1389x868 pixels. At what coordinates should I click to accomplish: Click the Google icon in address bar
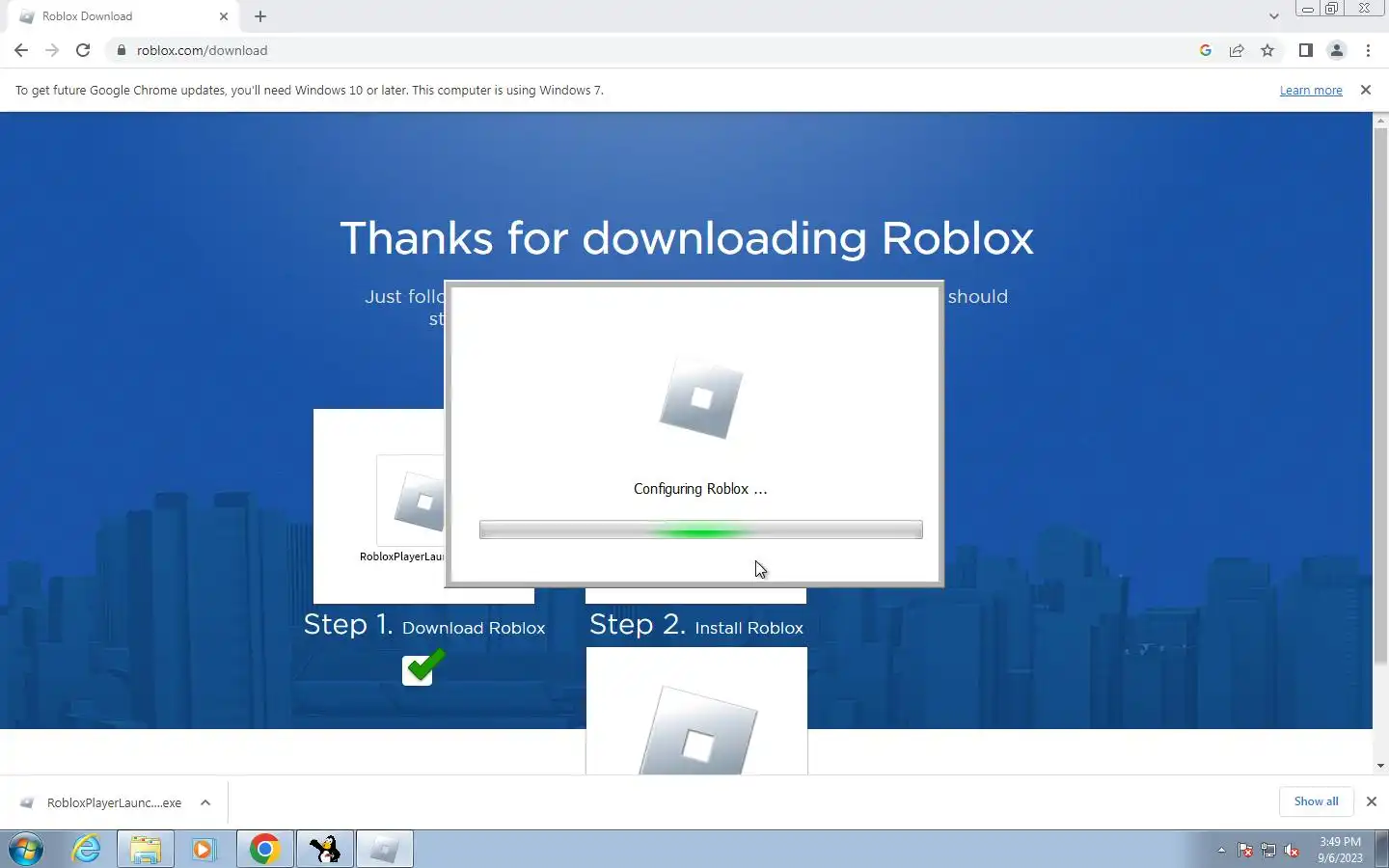point(1206,50)
